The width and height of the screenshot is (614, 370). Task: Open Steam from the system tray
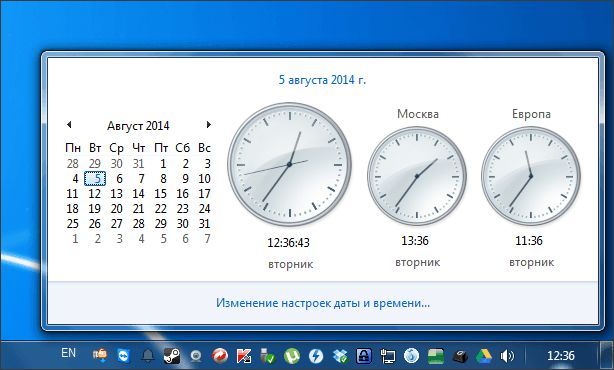[172, 356]
